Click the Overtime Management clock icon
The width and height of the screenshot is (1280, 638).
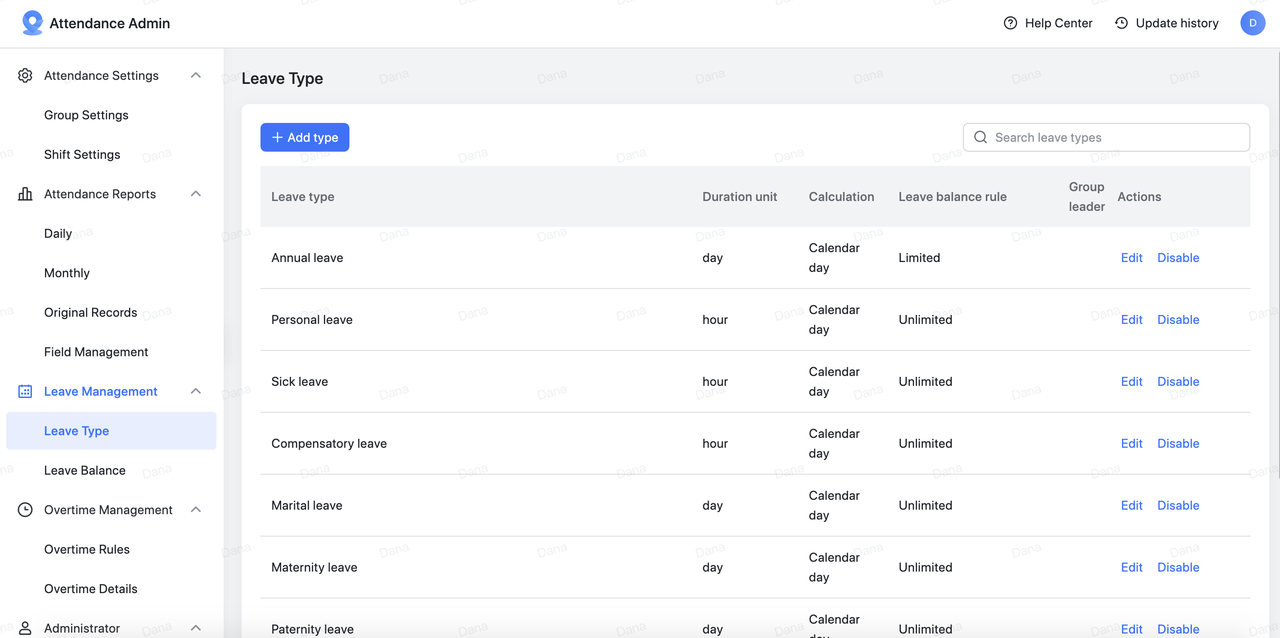pos(25,510)
